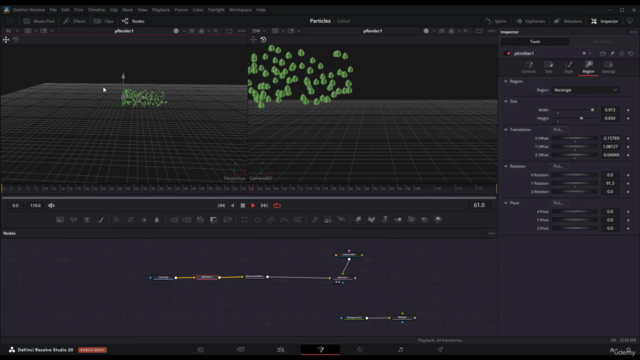Collapse the Rotation section

coord(506,167)
